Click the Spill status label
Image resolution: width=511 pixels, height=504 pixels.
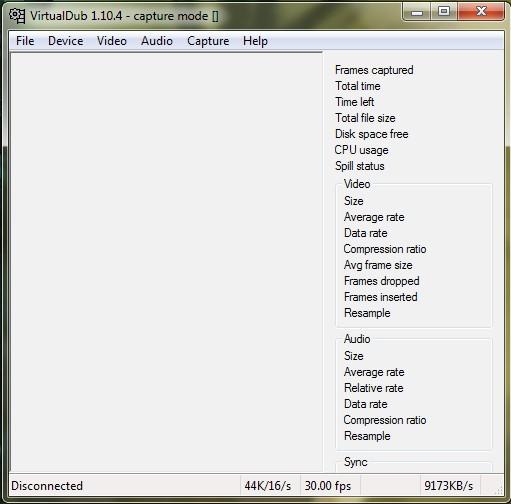click(360, 166)
